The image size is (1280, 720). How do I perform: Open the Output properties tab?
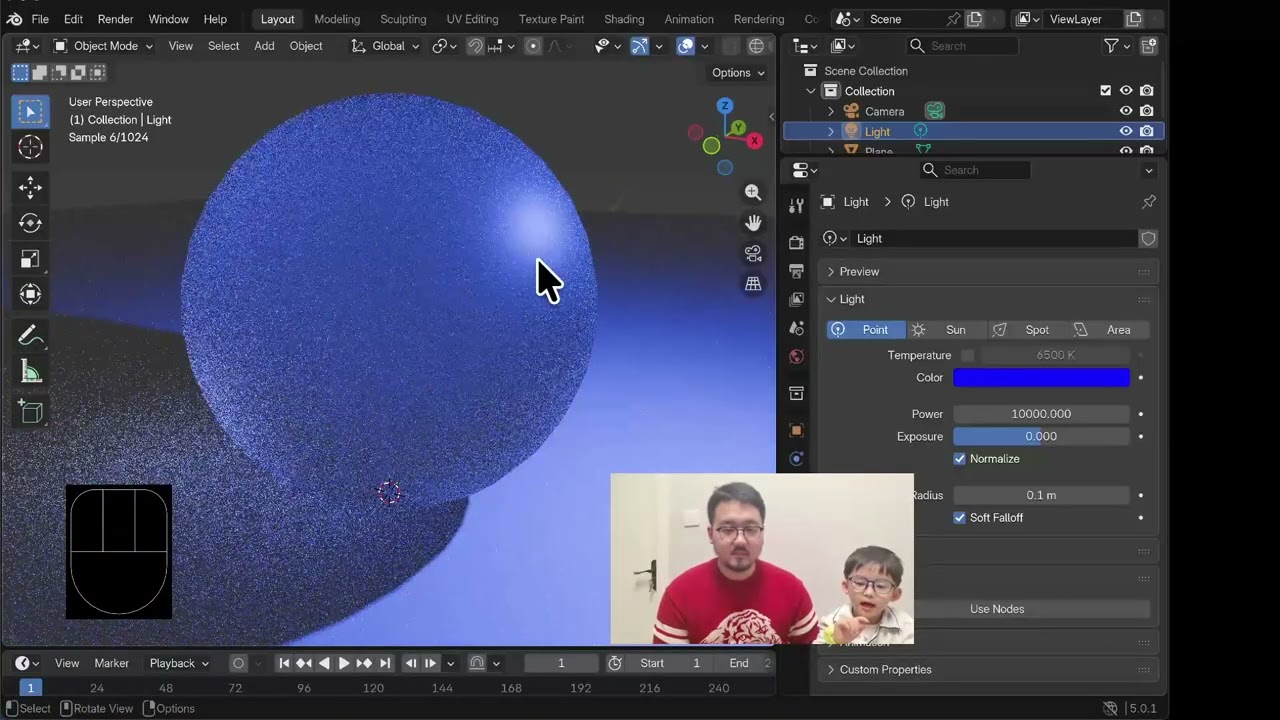pyautogui.click(x=796, y=271)
